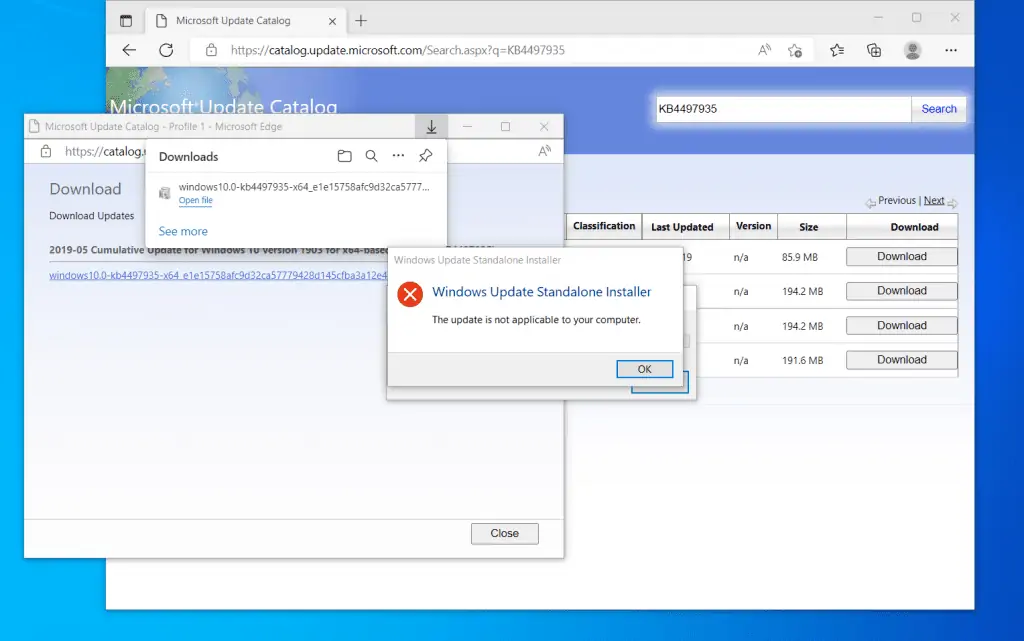Click the Search button in the Update Catalog
Screen dimensions: 1024x641
[x=938, y=109]
